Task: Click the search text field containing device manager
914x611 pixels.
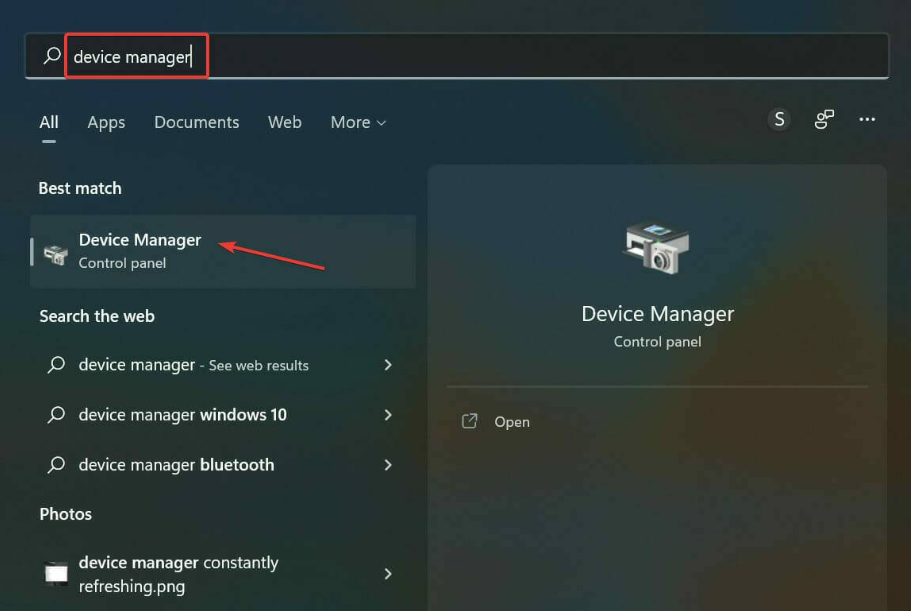Action: (457, 56)
